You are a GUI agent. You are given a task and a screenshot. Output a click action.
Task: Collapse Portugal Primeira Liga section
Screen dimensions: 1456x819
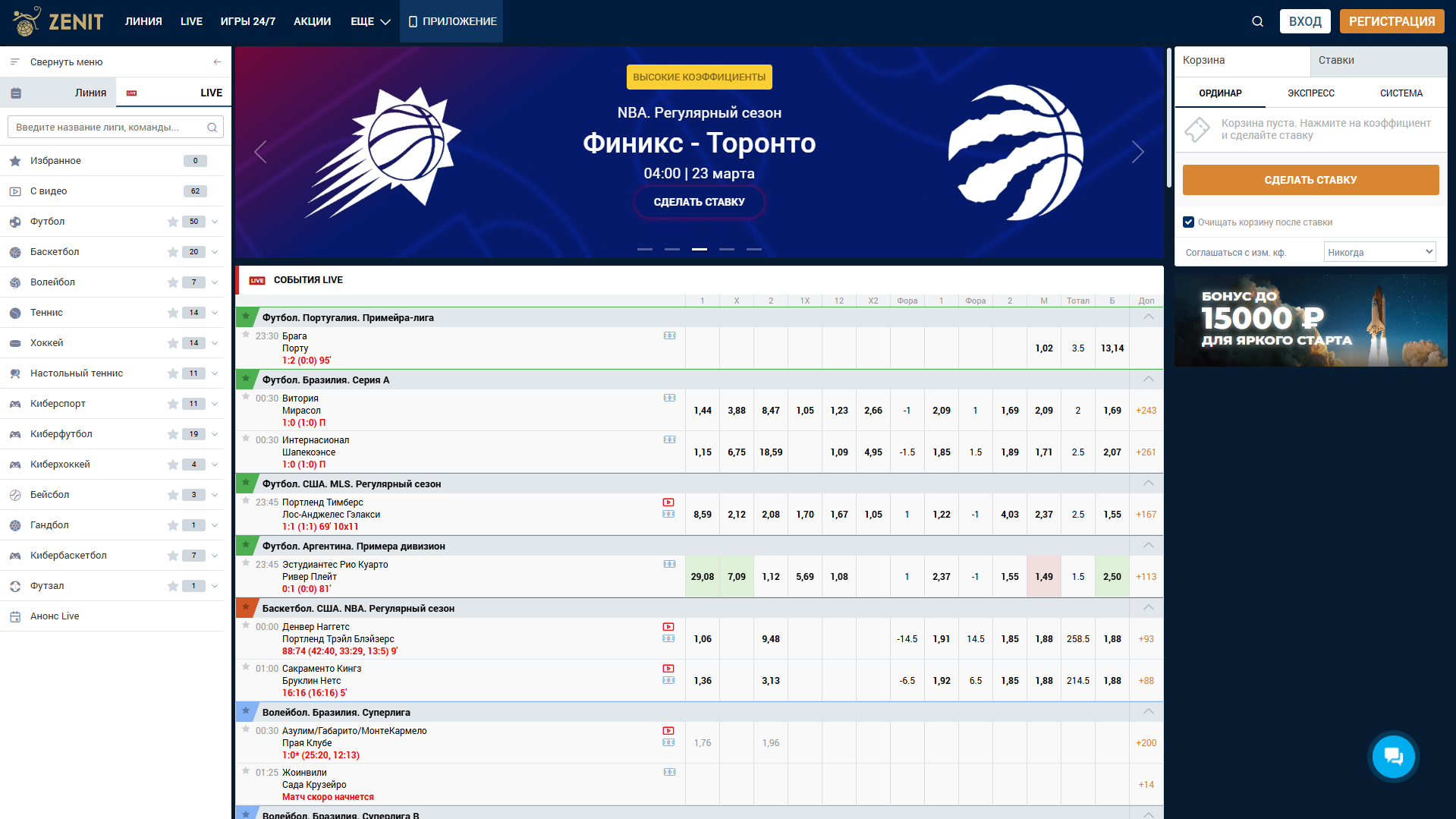[1148, 317]
